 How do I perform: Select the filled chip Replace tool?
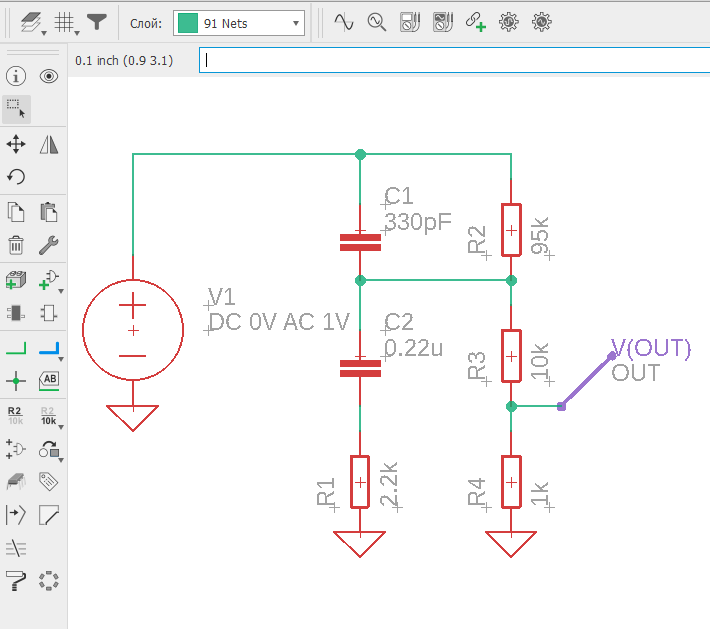(16, 313)
